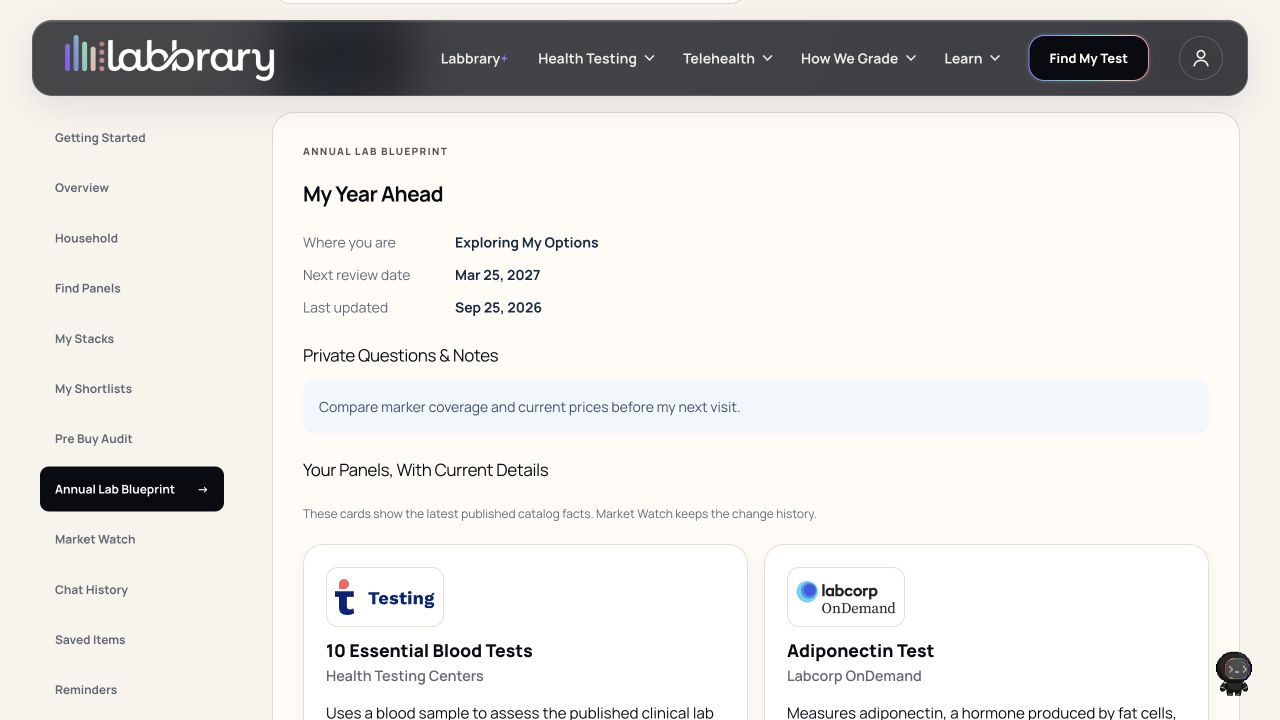Open Chat History in sidebar
This screenshot has height=720, width=1280.
[x=91, y=590]
